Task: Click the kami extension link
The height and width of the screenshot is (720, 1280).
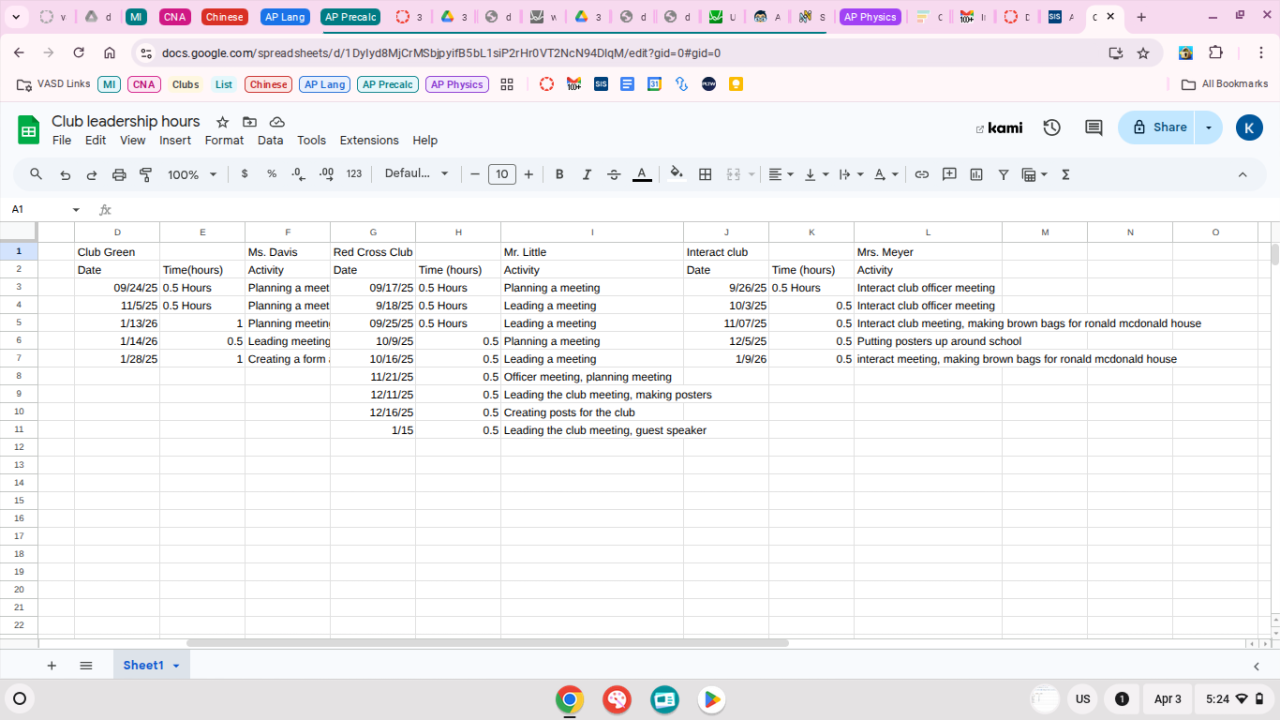Action: pyautogui.click(x=998, y=128)
